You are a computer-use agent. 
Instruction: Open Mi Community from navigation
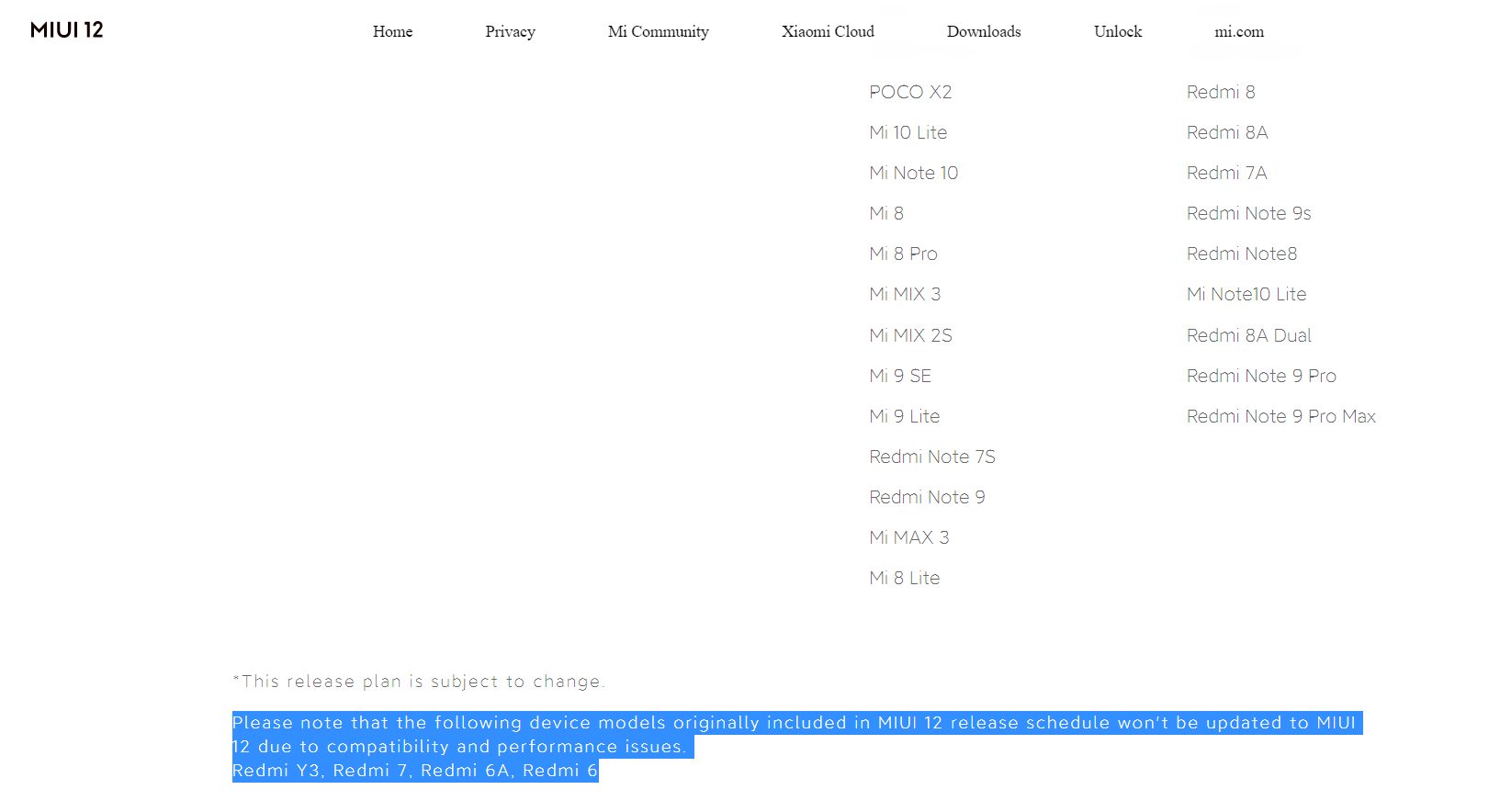pyautogui.click(x=658, y=31)
